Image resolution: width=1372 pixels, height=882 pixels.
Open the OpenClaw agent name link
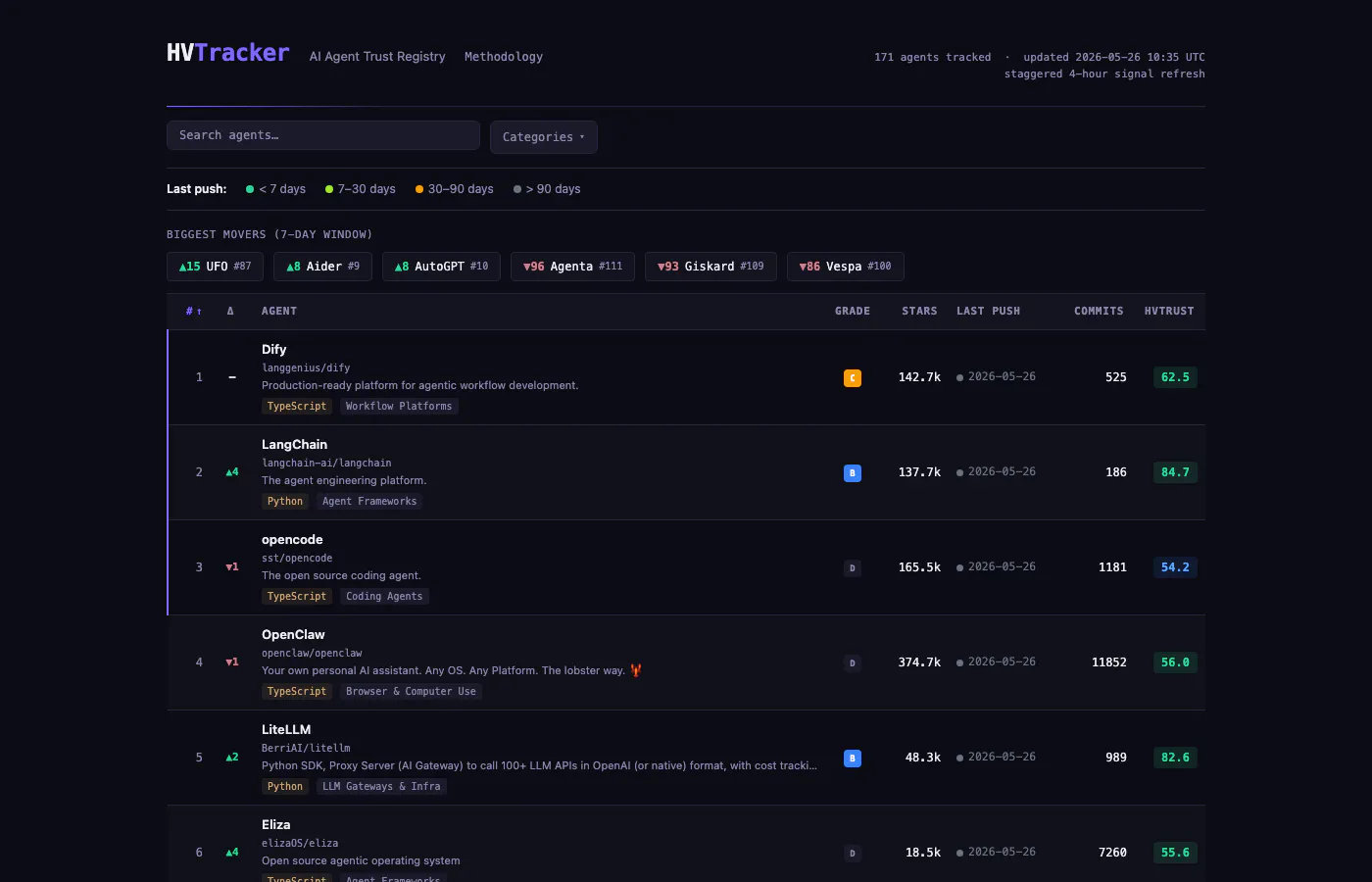point(293,635)
